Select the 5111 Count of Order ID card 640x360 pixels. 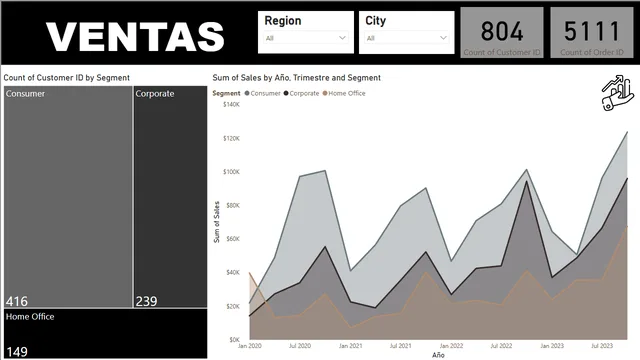click(x=591, y=32)
